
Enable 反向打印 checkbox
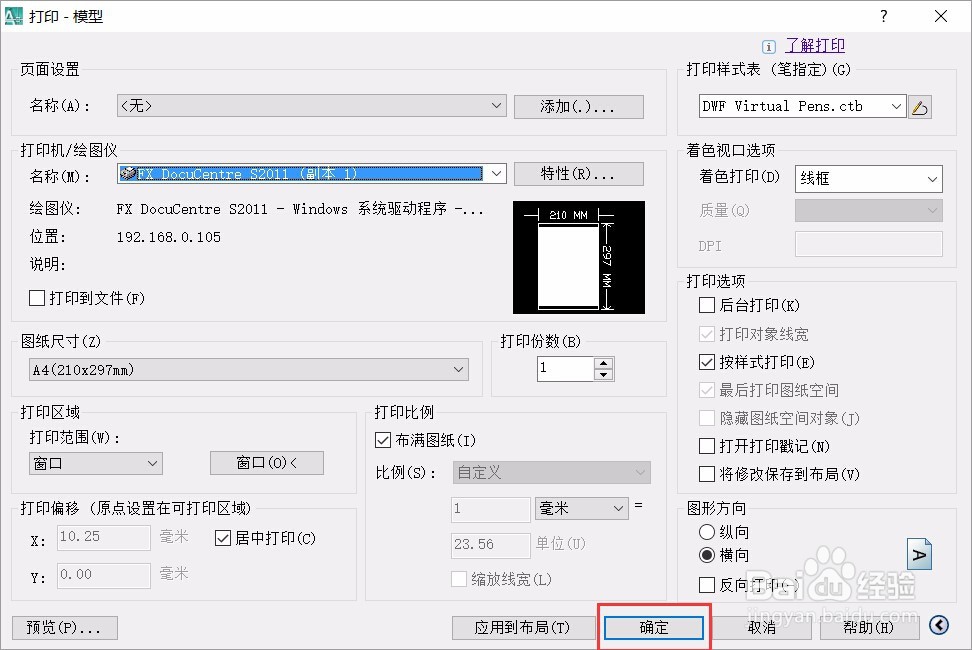pos(707,584)
